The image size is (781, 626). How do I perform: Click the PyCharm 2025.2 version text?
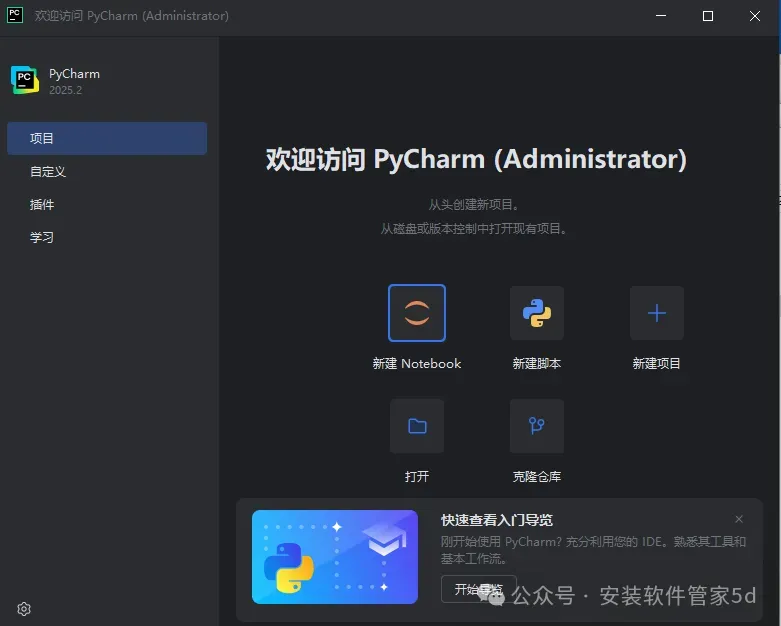coord(65,90)
